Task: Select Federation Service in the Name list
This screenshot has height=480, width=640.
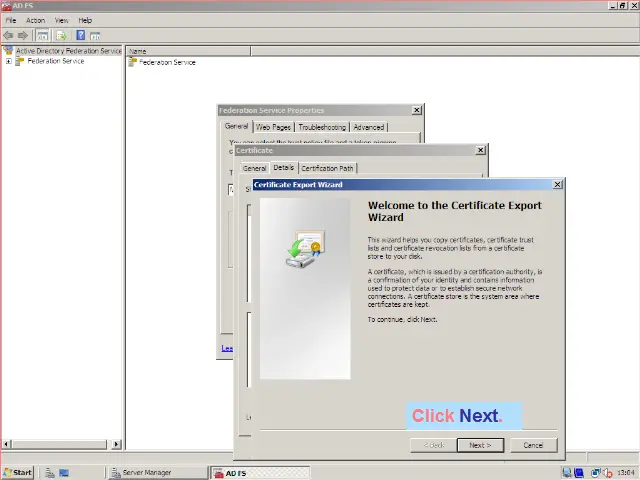Action: (x=167, y=62)
